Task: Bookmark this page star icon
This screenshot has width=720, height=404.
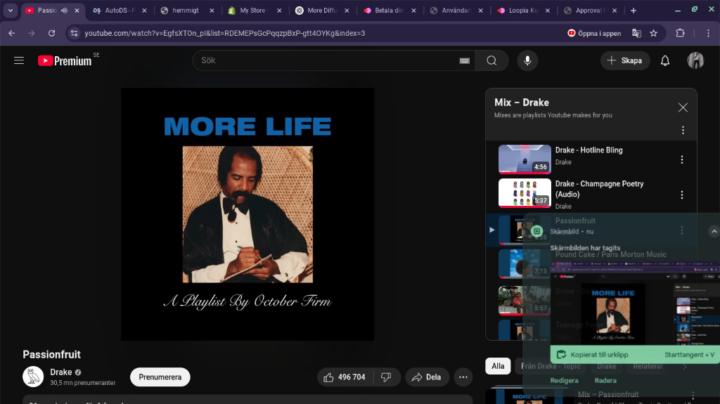Action: [x=653, y=33]
